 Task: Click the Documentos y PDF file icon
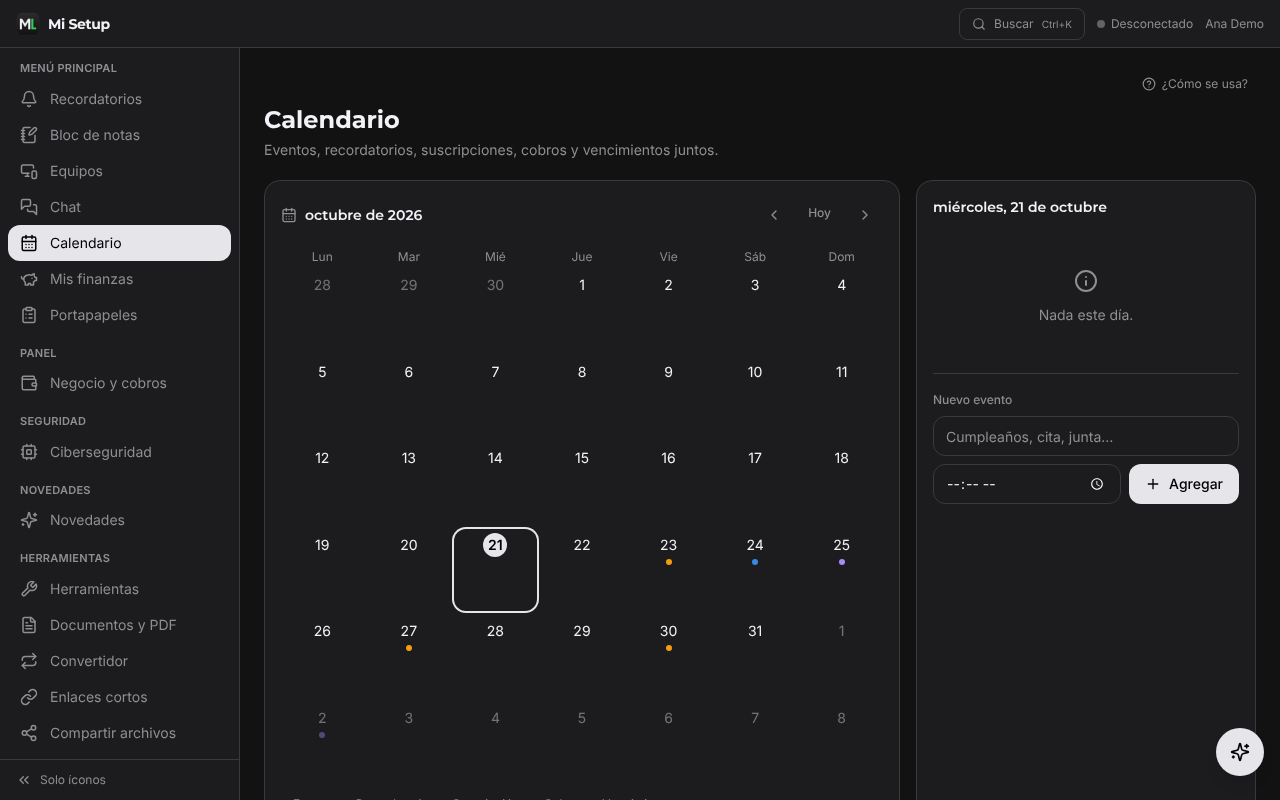(x=29, y=625)
